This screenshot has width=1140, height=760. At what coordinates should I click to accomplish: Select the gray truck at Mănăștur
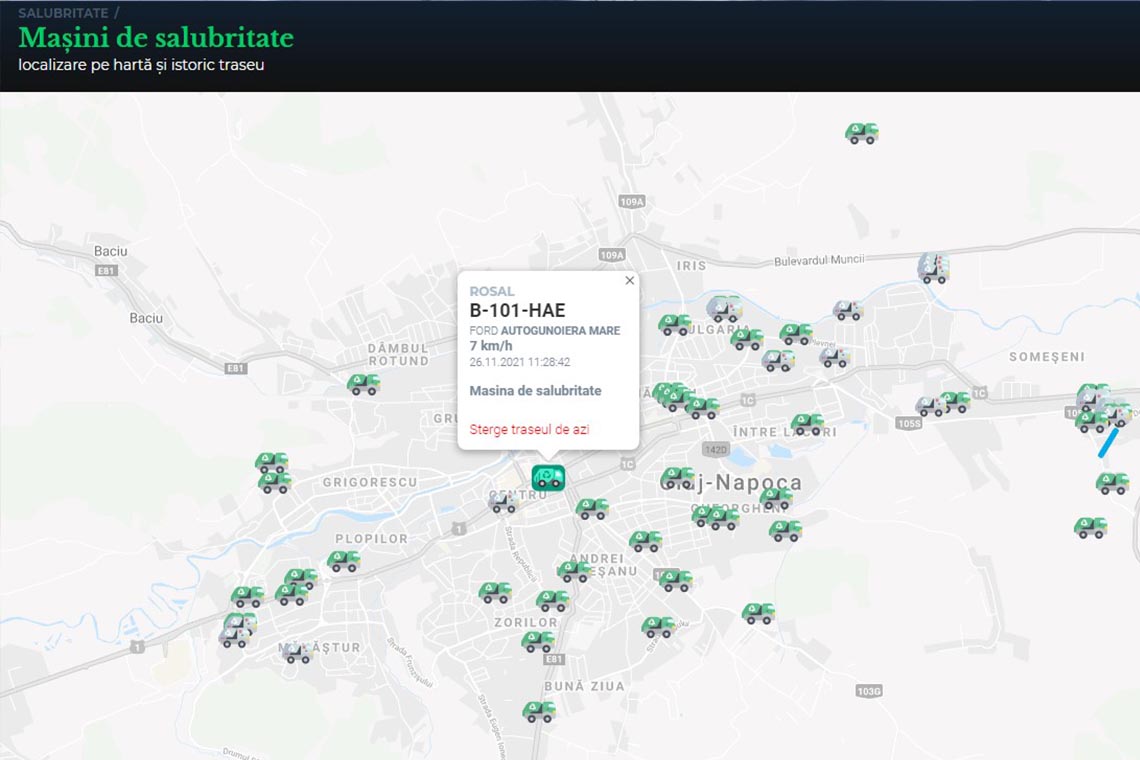pos(295,653)
